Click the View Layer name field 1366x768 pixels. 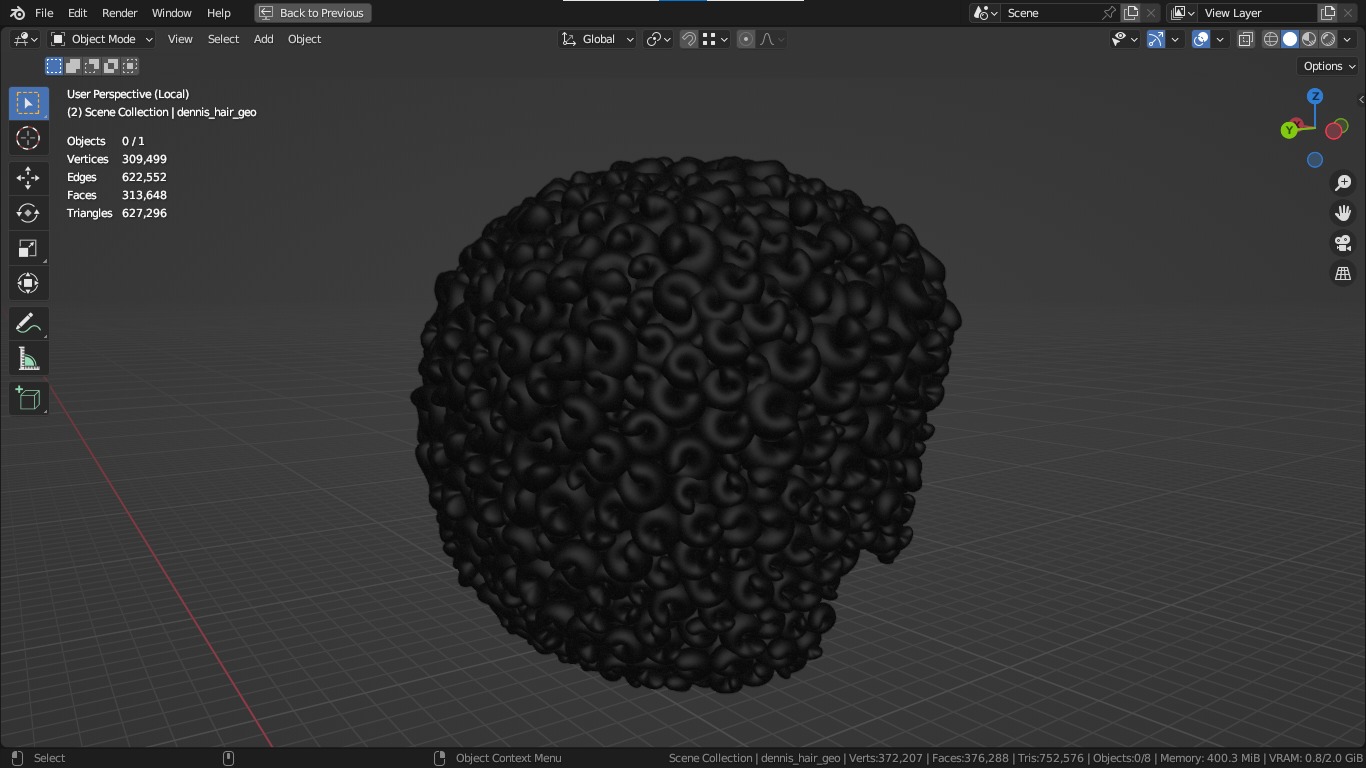tap(1258, 13)
